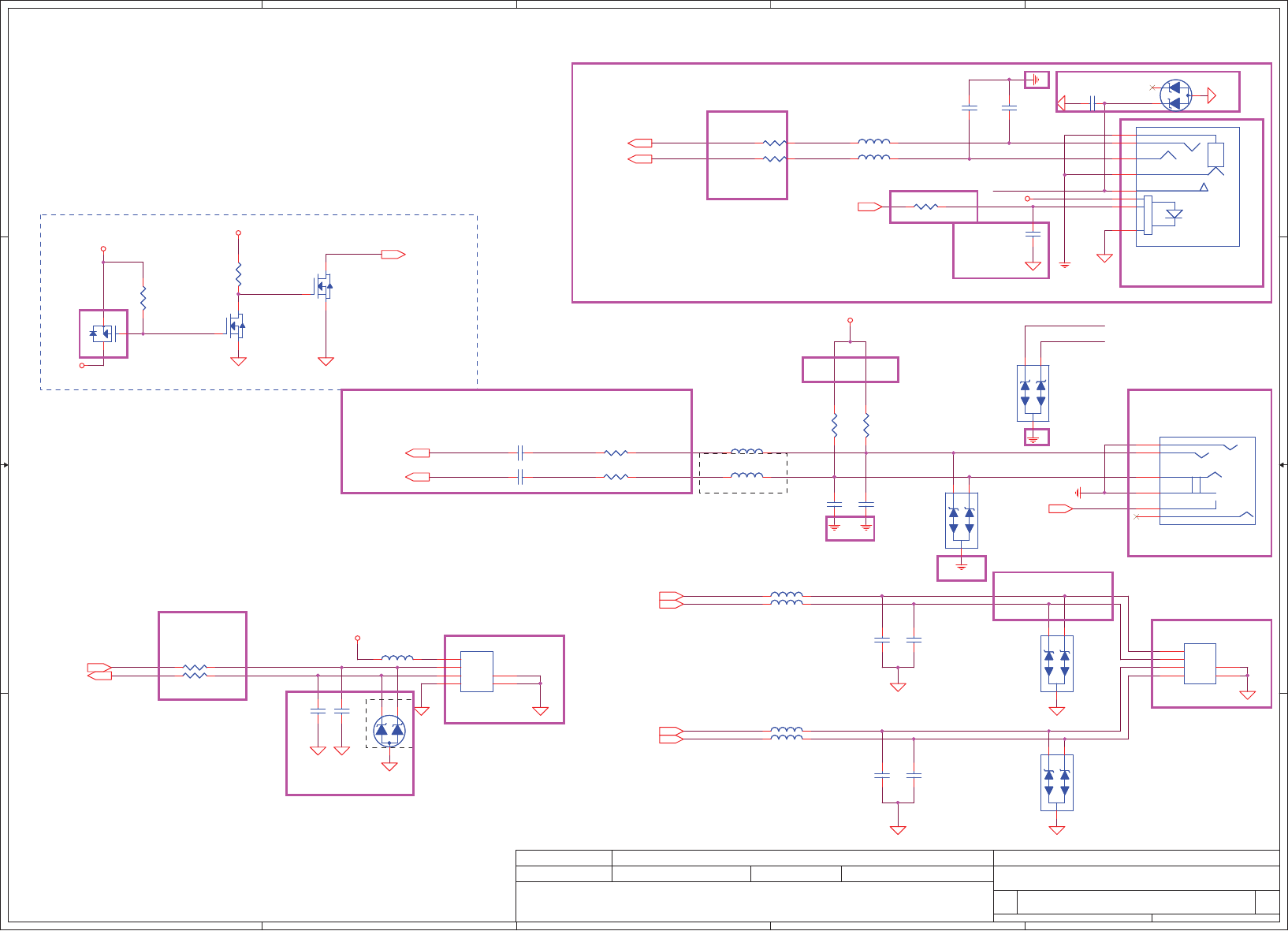Select the MOSFET wired to the output port flag
The height and width of the screenshot is (931, 1288).
coord(324,285)
